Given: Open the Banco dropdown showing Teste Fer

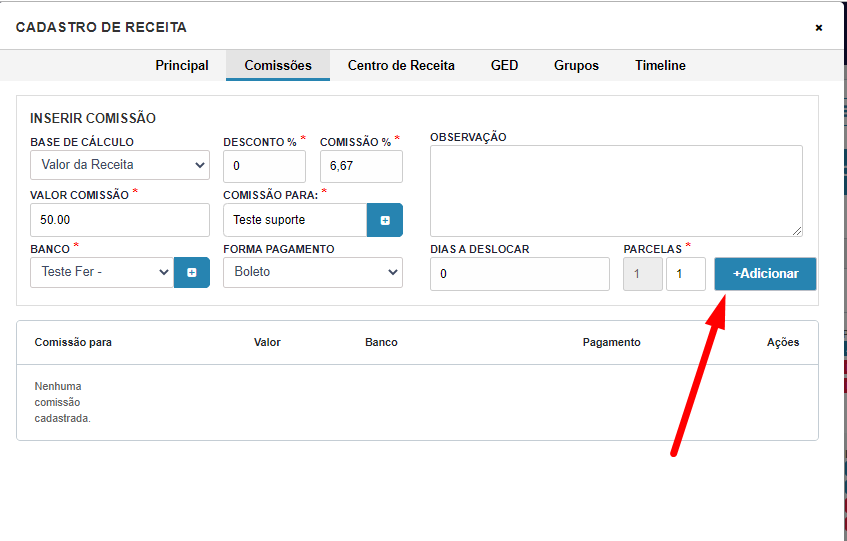Looking at the screenshot, I should [102, 273].
